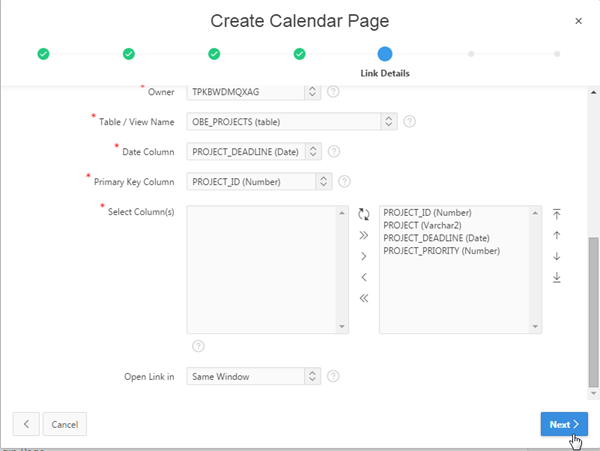The image size is (600, 451).
Task: Move selected column down one position
Action: 557,256
